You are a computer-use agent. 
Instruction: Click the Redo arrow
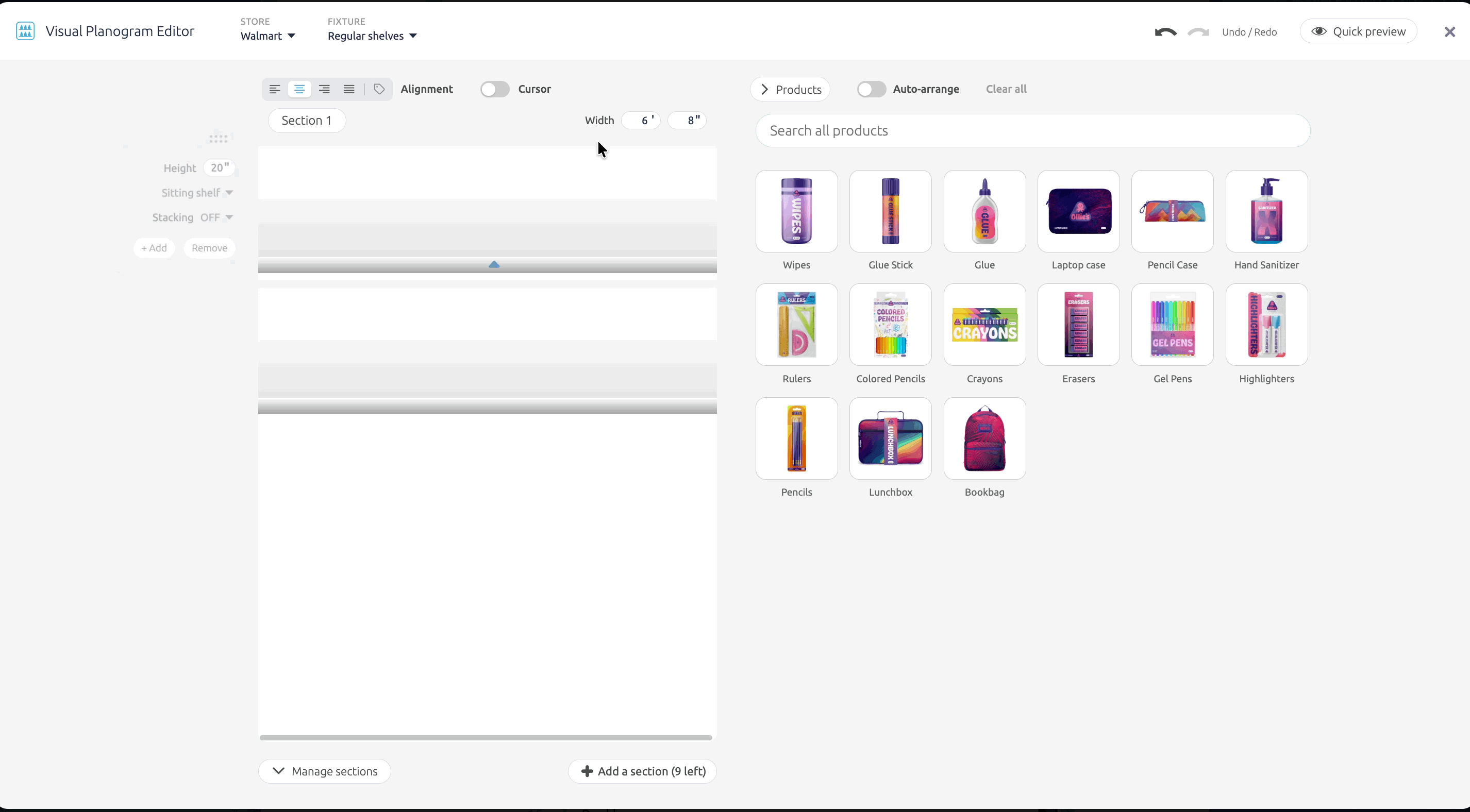point(1198,32)
